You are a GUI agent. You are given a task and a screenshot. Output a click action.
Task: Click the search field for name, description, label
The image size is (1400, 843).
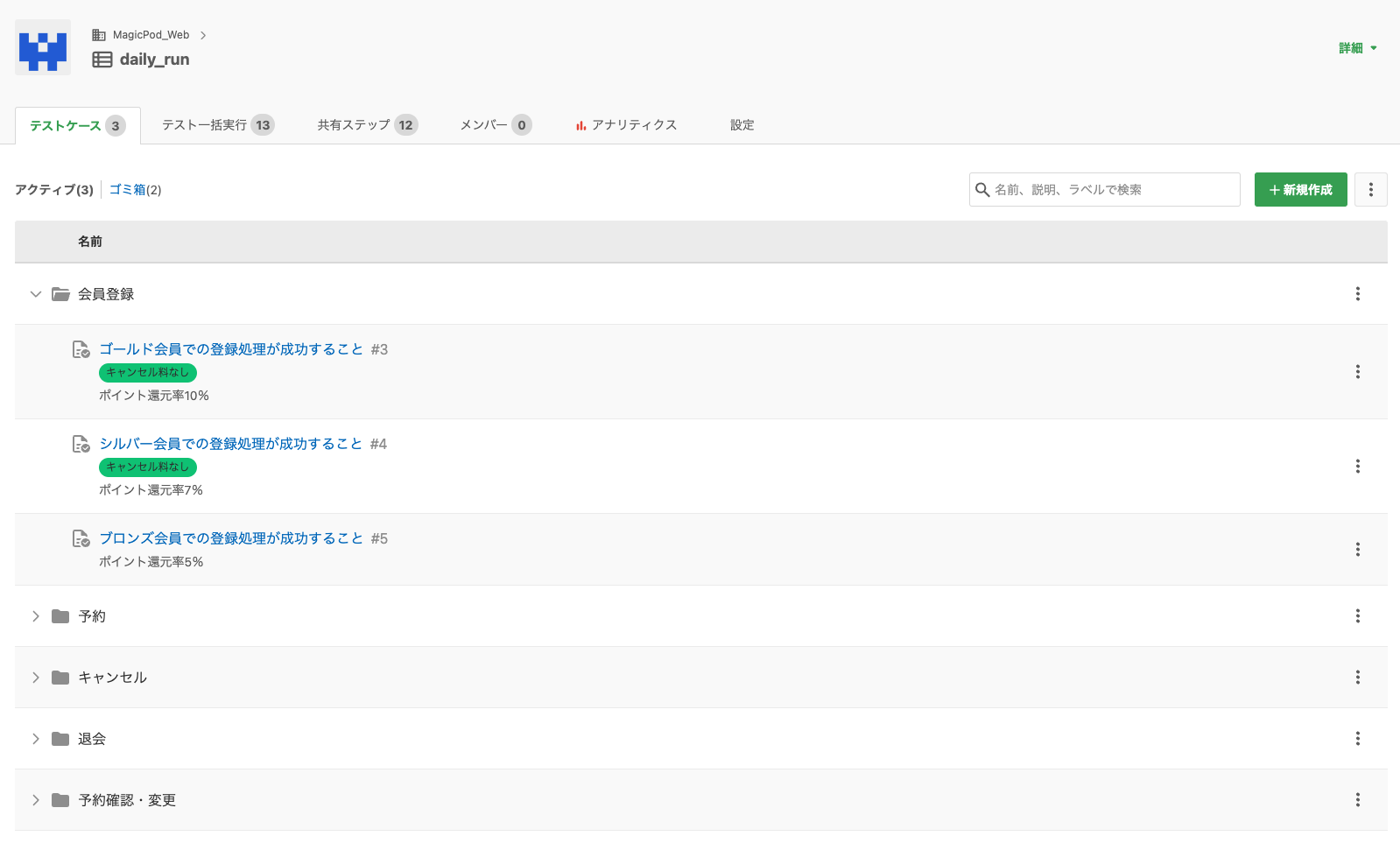[1112, 190]
